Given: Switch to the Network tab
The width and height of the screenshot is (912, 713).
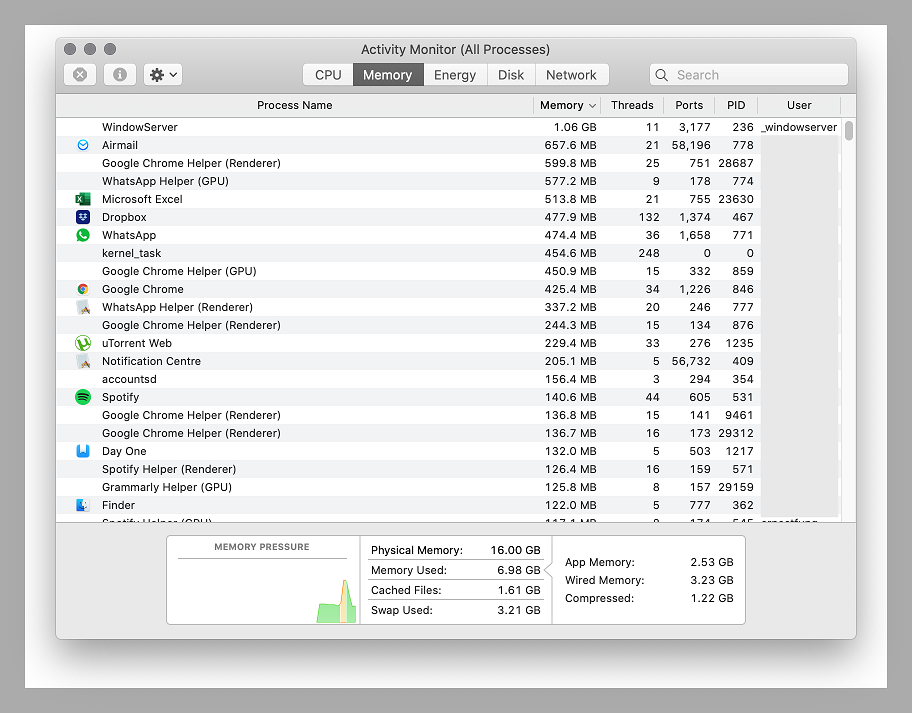Looking at the screenshot, I should coord(572,74).
